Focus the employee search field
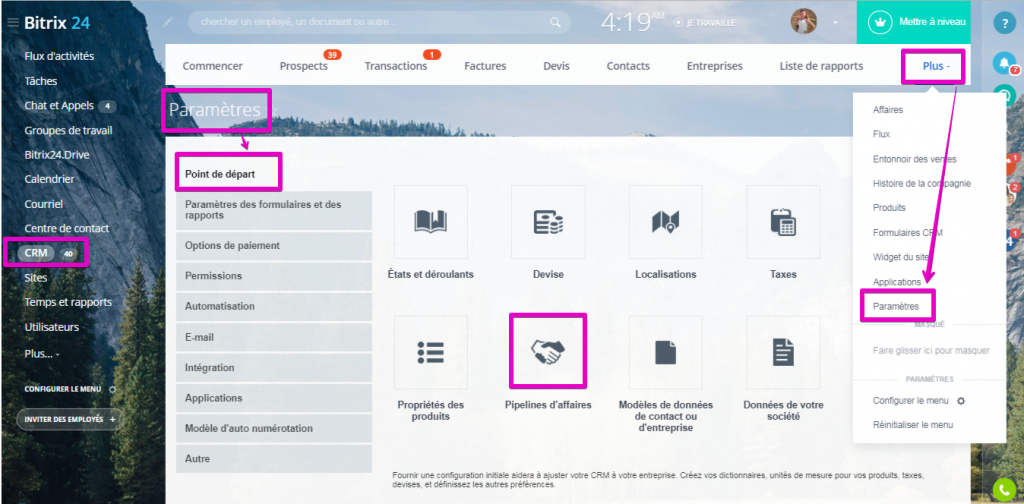1024x504 pixels. click(379, 22)
